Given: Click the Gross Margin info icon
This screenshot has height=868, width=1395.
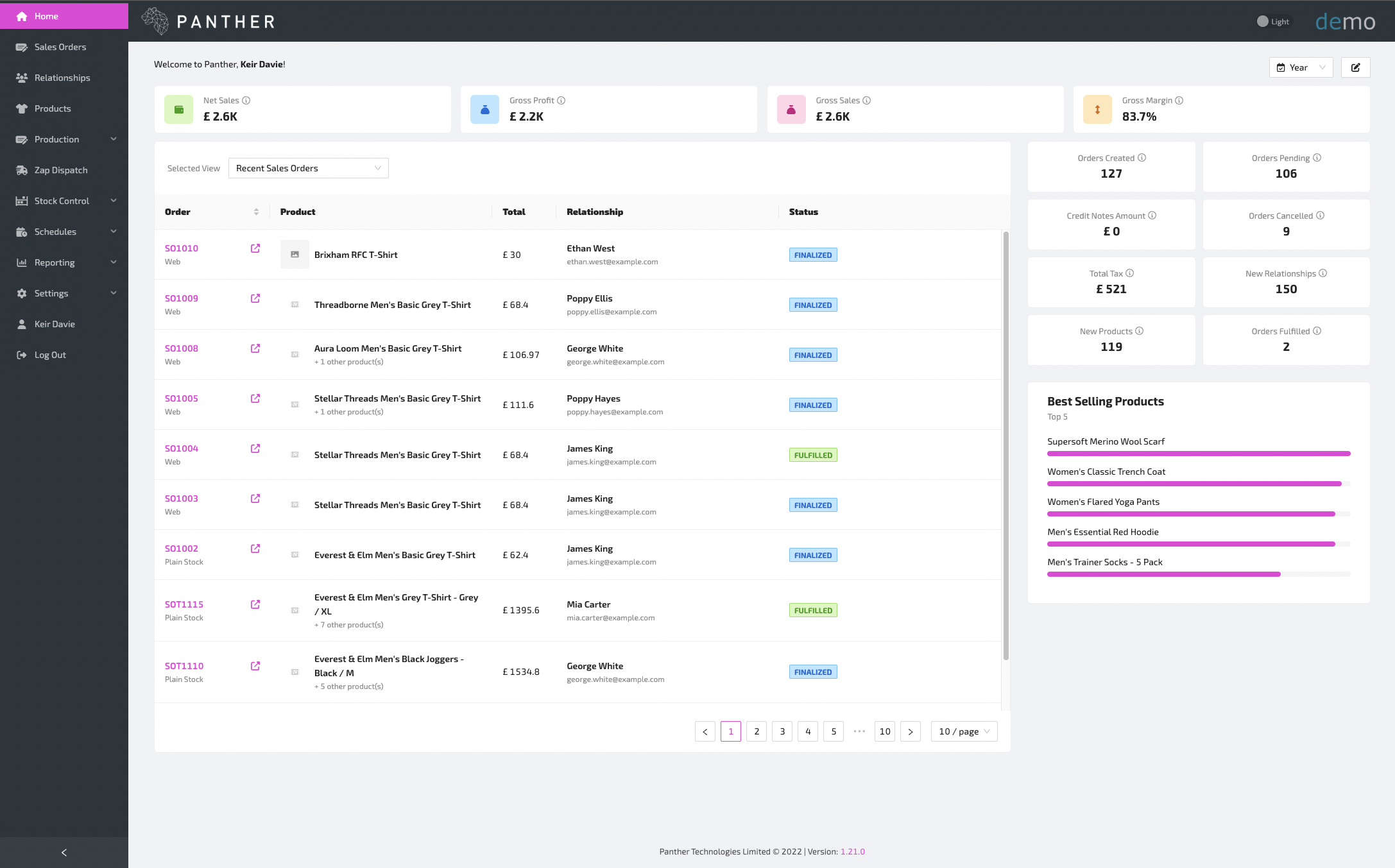Looking at the screenshot, I should click(x=1179, y=101).
